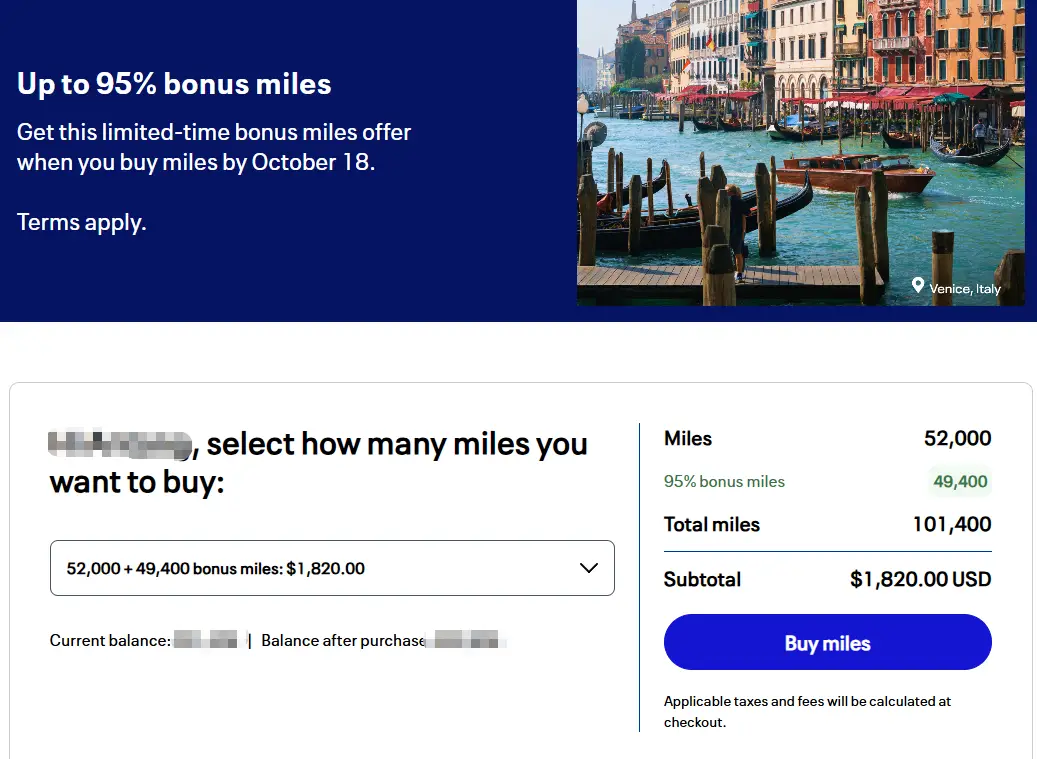Screen dimensions: 1037x759
Task: Open the 'Terms apply.' text
Action: [x=82, y=222]
